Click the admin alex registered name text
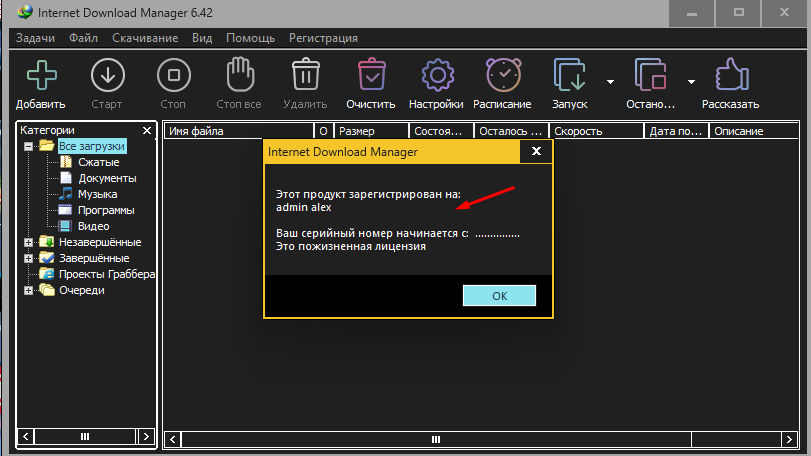The width and height of the screenshot is (811, 456). [x=304, y=207]
